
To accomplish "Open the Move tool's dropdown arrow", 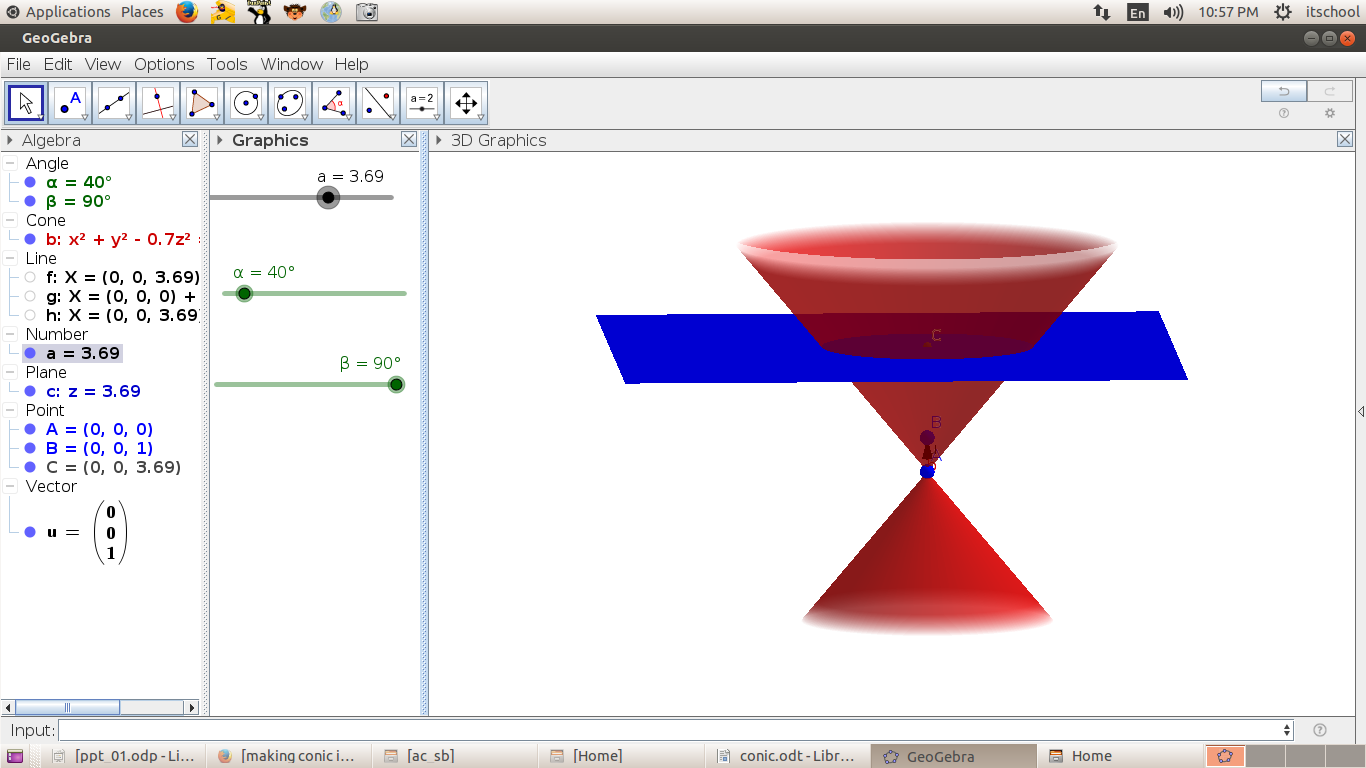I will coord(39,117).
